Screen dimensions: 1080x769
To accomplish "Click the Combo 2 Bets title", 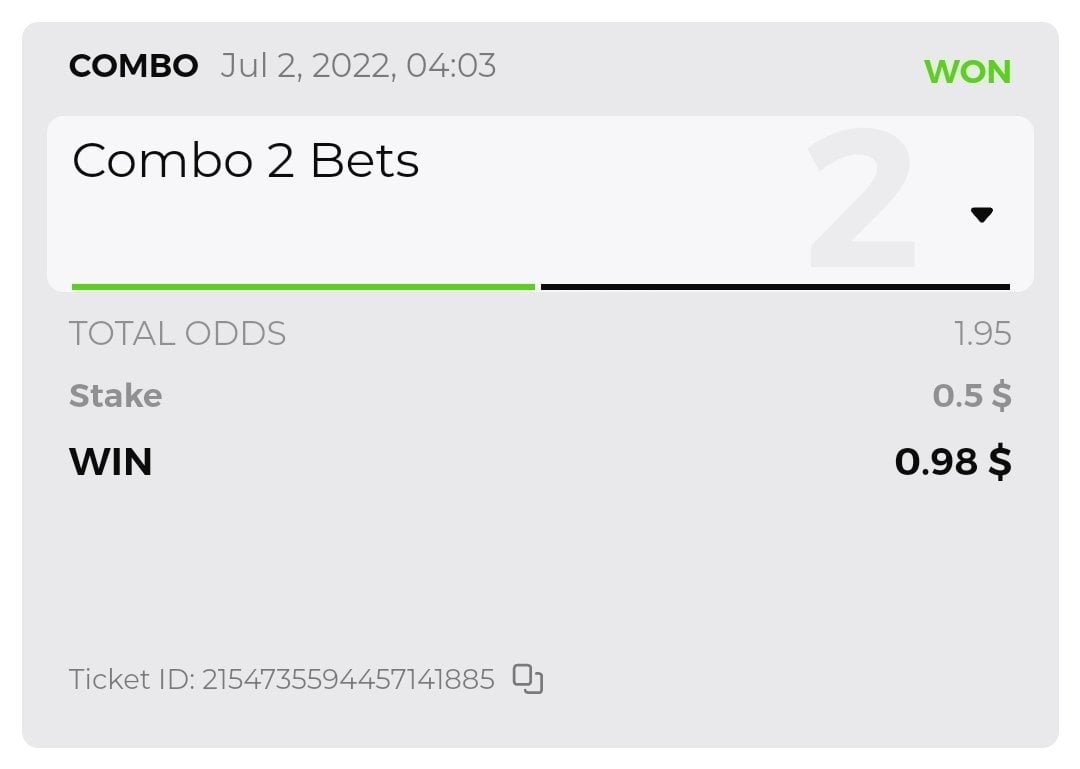I will tap(245, 160).
